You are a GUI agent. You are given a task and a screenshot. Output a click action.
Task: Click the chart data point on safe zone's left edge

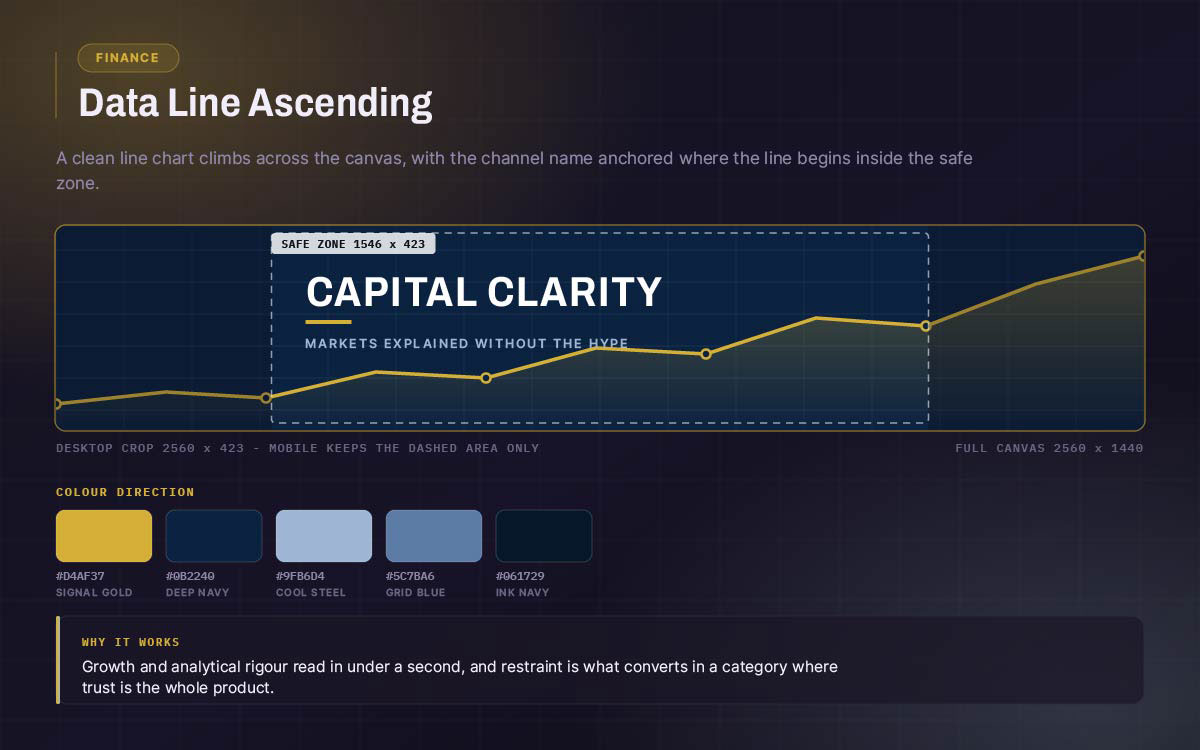[266, 398]
